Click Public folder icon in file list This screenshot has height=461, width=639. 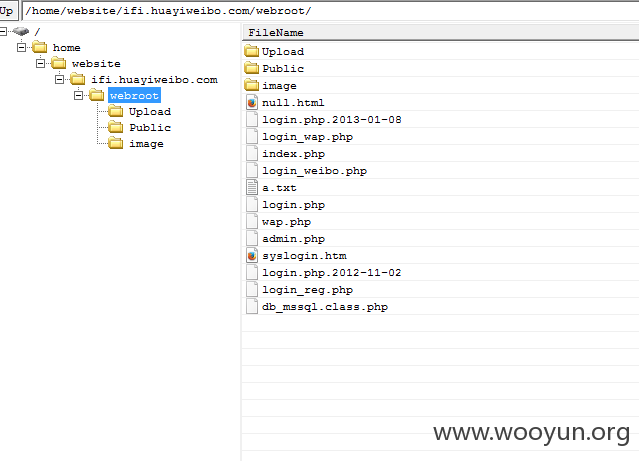(x=252, y=68)
